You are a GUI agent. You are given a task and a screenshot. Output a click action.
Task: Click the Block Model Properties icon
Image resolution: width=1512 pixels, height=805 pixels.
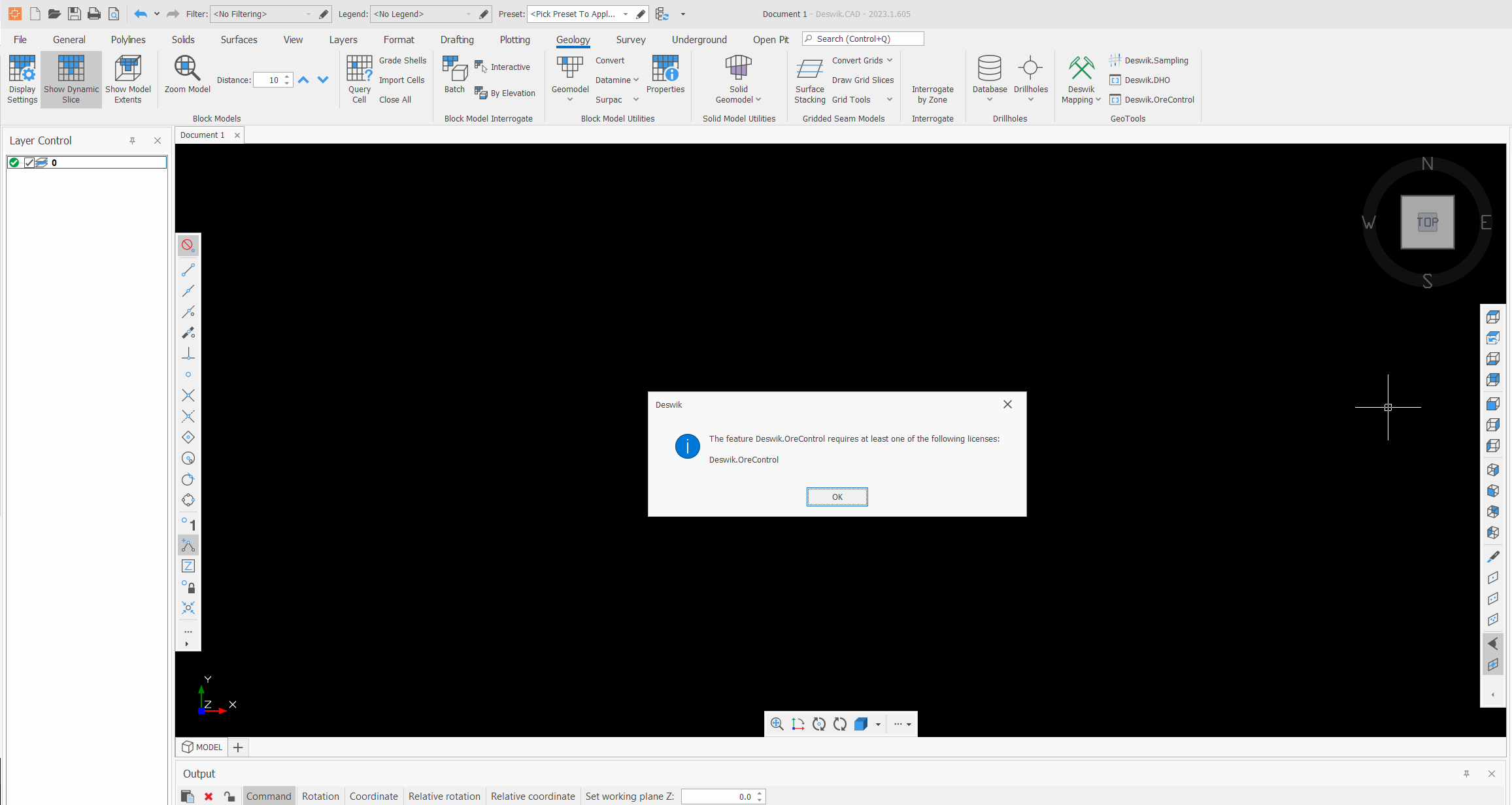(665, 69)
